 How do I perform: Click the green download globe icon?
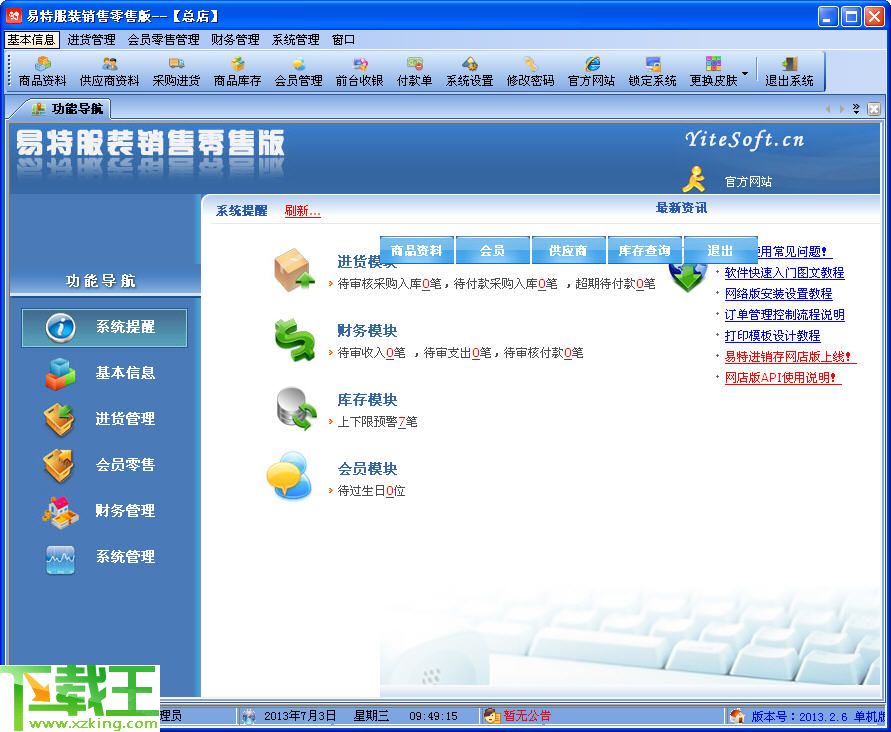pos(688,277)
